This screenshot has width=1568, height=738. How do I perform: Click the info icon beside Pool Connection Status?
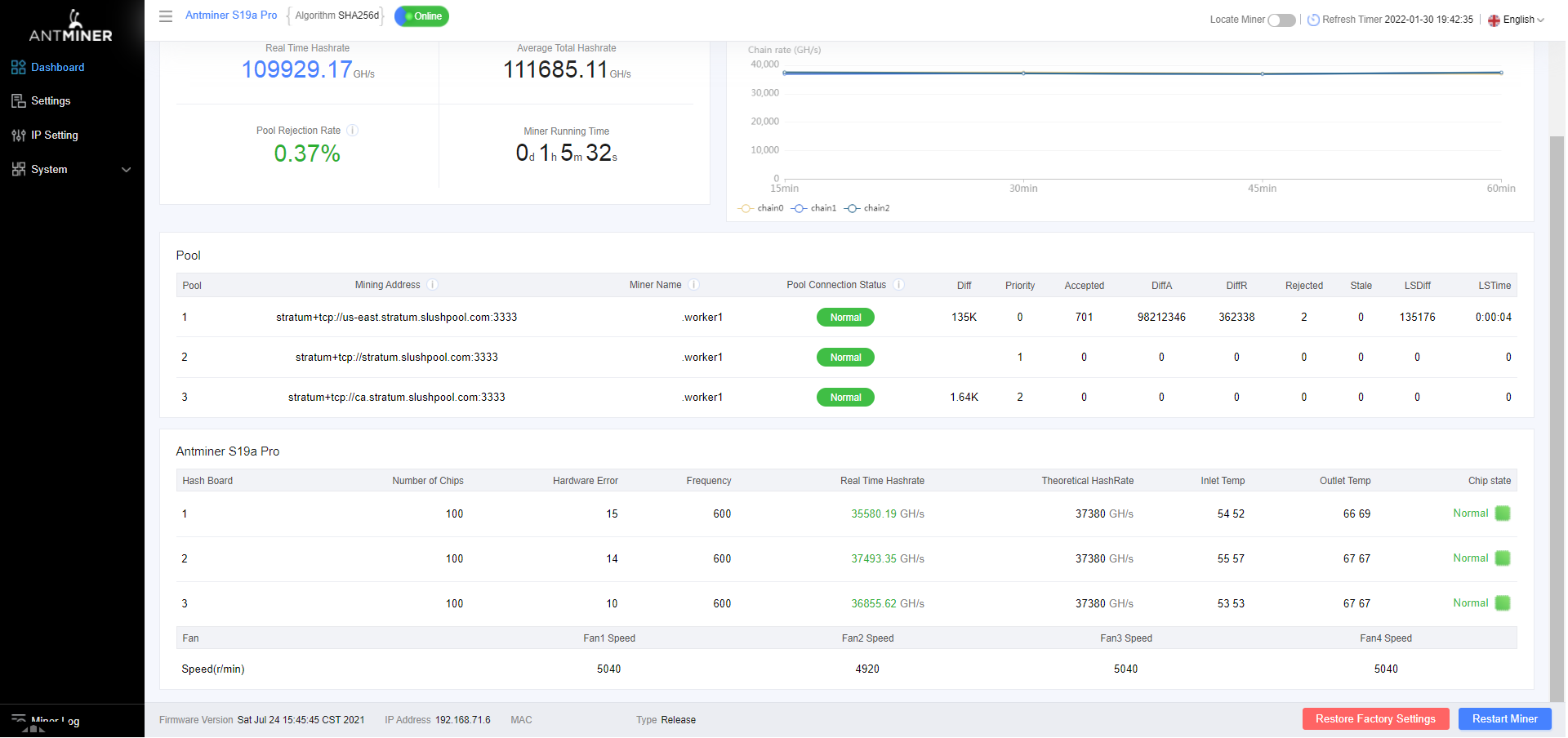(x=898, y=285)
